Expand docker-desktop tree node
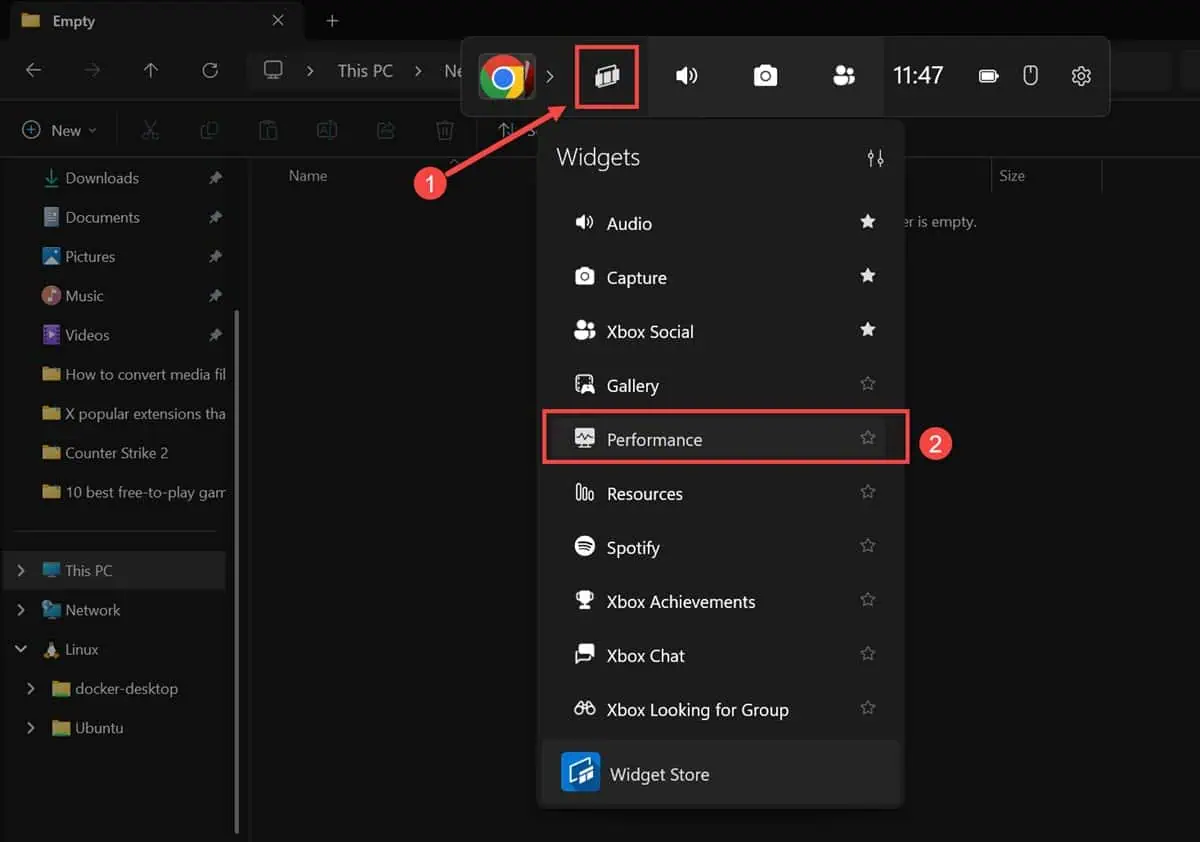This screenshot has width=1200, height=842. tap(31, 688)
